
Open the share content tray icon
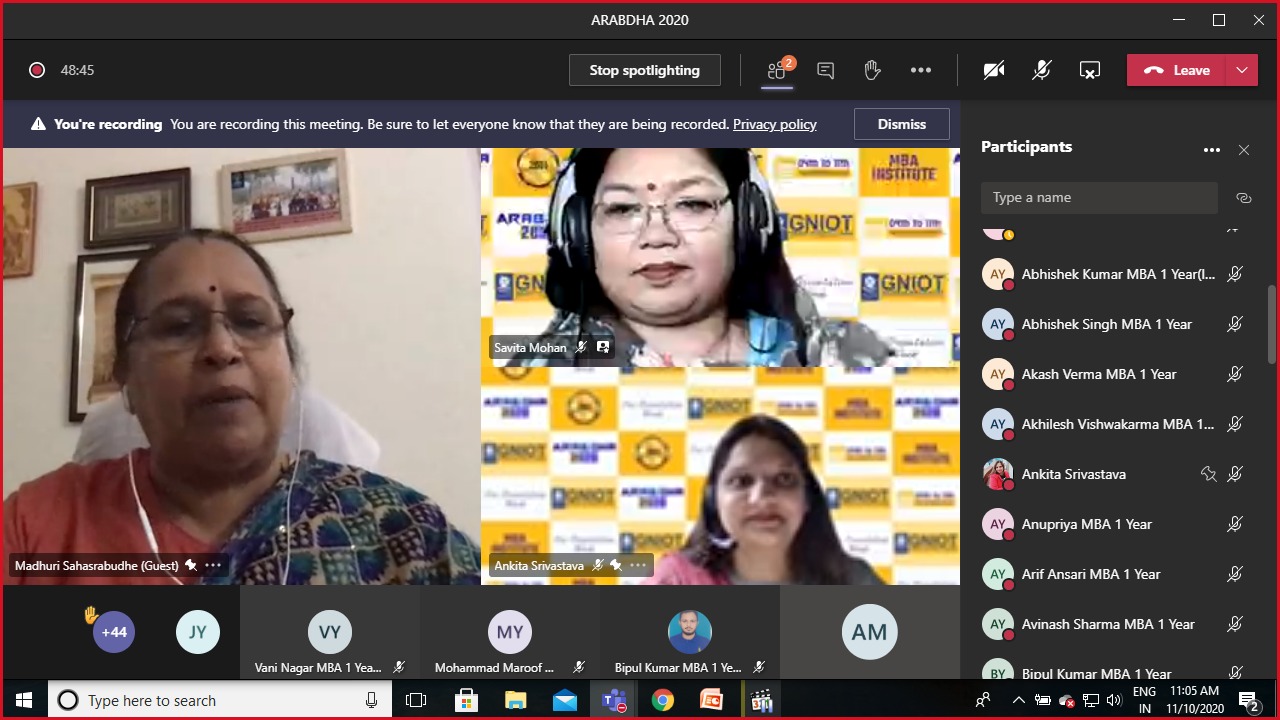click(x=1090, y=70)
